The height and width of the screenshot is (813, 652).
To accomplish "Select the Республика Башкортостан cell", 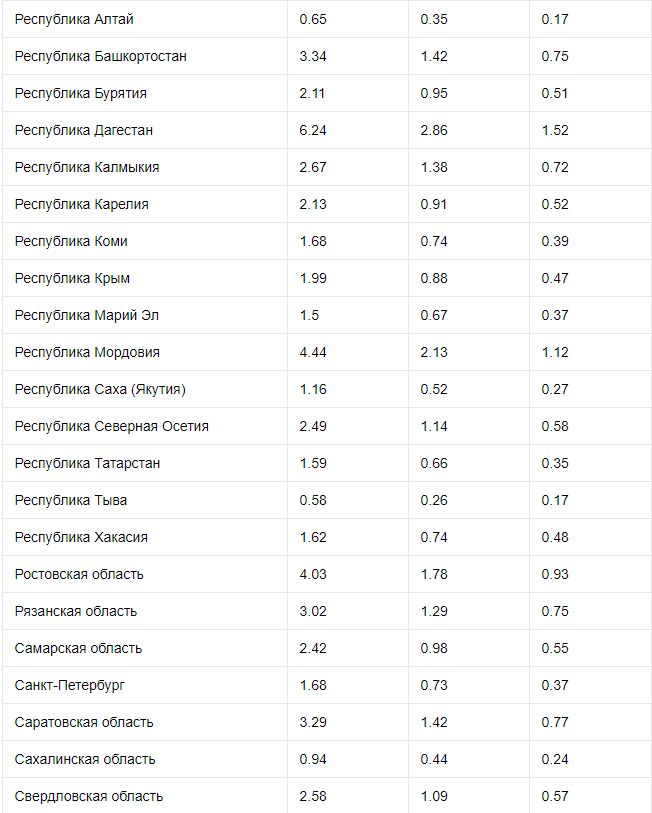I will point(101,56).
